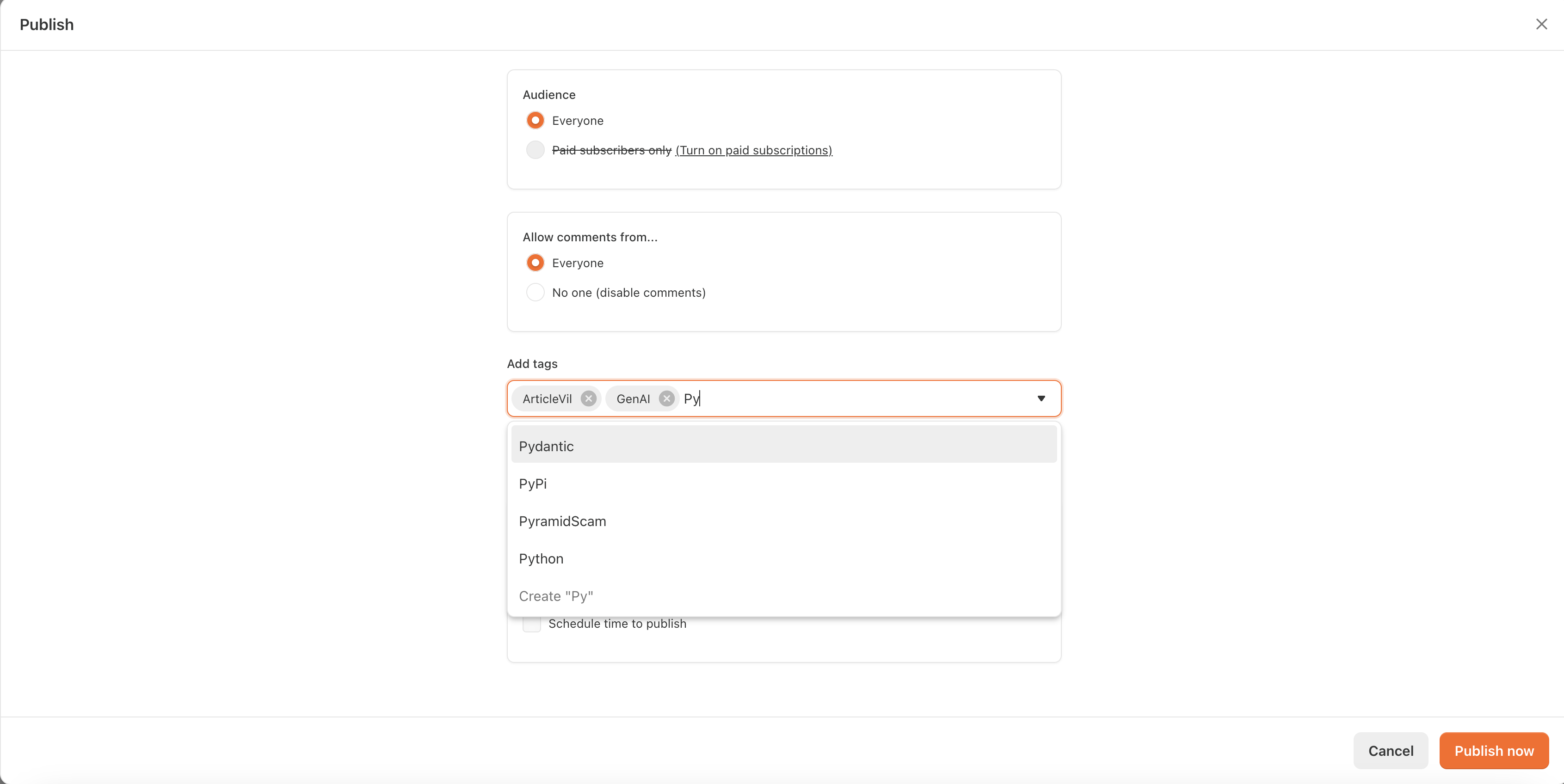Choose No one (disable comments)
The height and width of the screenshot is (784, 1564).
pyautogui.click(x=535, y=293)
